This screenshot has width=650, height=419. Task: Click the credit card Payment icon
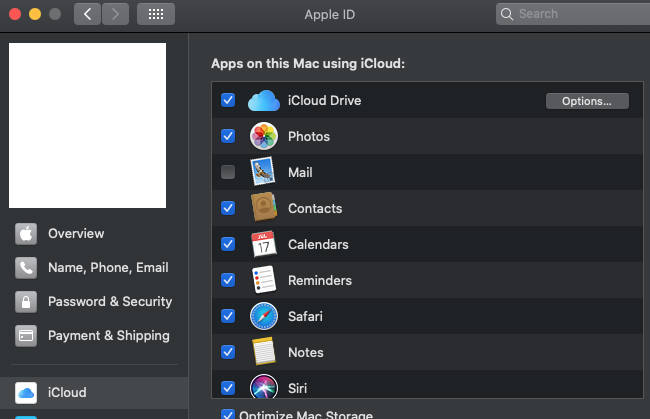(x=26, y=336)
